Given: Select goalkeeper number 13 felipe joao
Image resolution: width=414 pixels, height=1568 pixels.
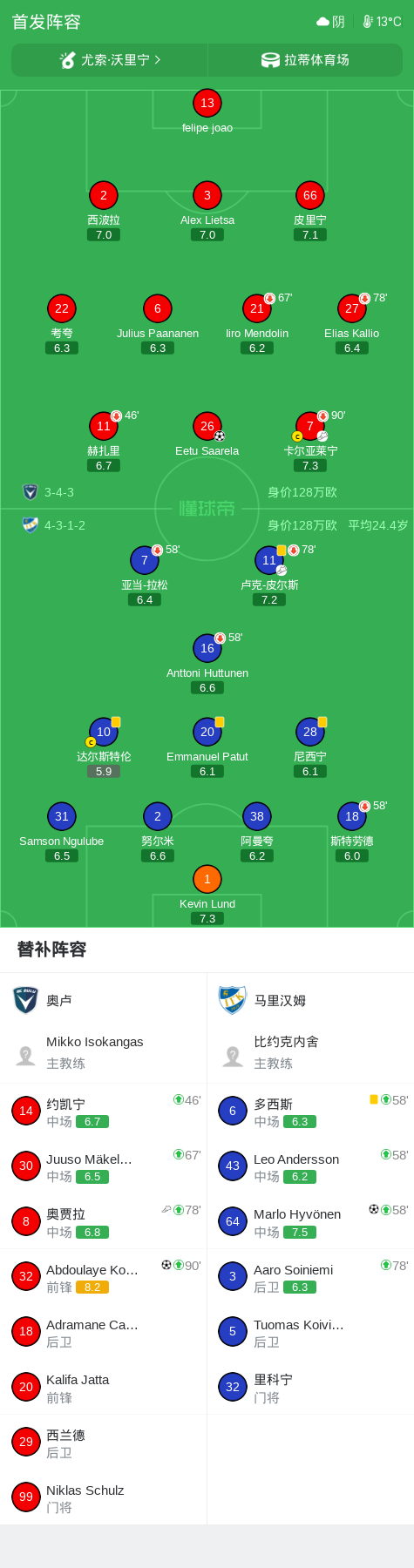Looking at the screenshot, I should (x=207, y=103).
